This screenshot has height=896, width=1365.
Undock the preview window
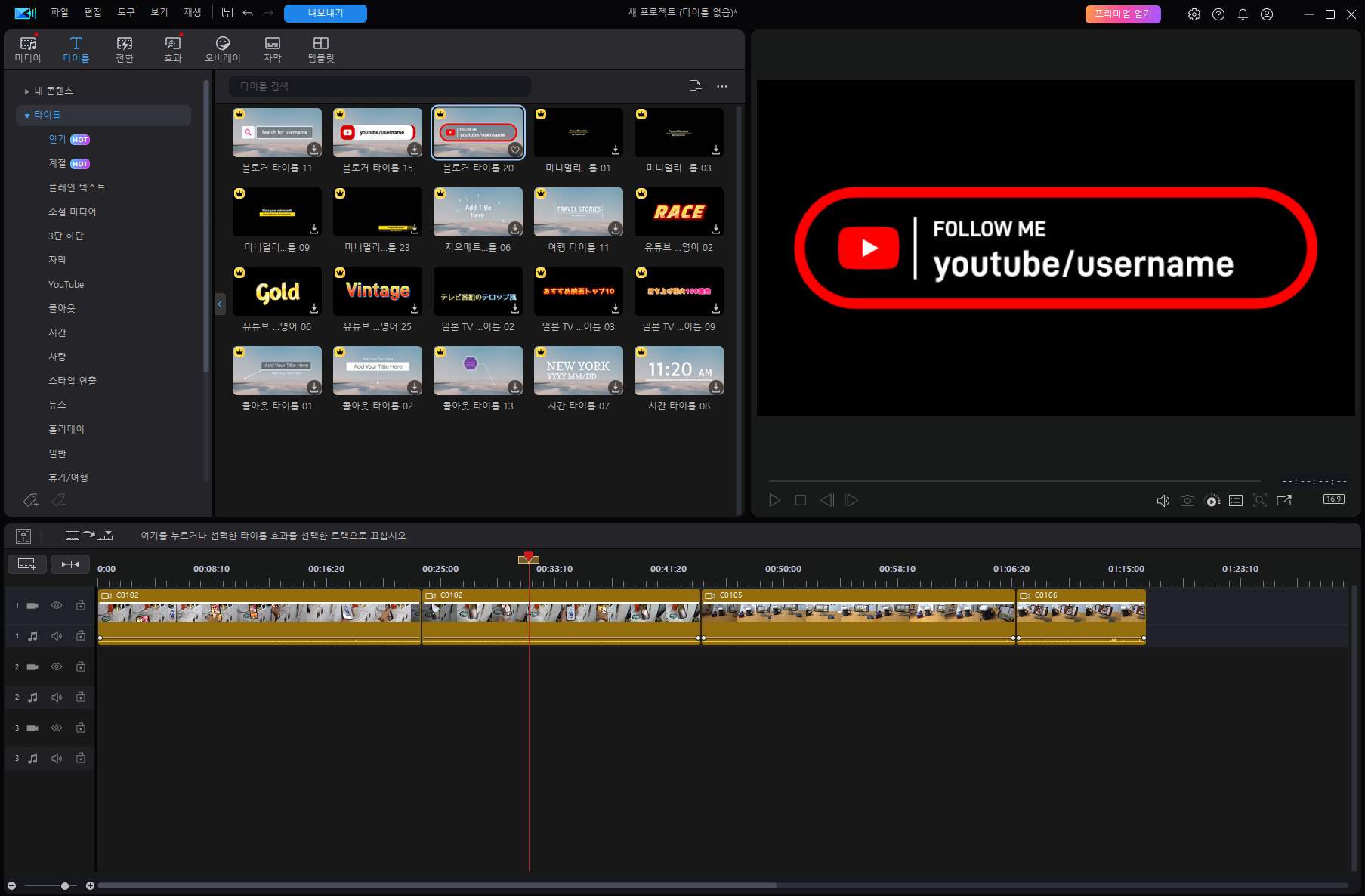[x=1284, y=500]
